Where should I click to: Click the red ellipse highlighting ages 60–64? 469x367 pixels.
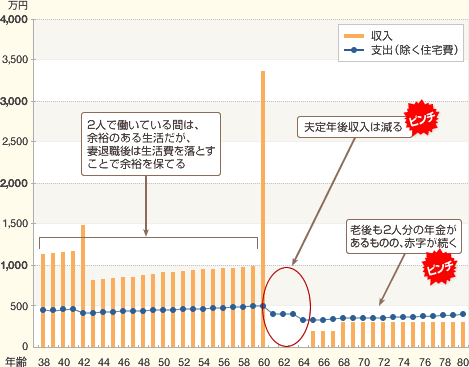point(286,307)
